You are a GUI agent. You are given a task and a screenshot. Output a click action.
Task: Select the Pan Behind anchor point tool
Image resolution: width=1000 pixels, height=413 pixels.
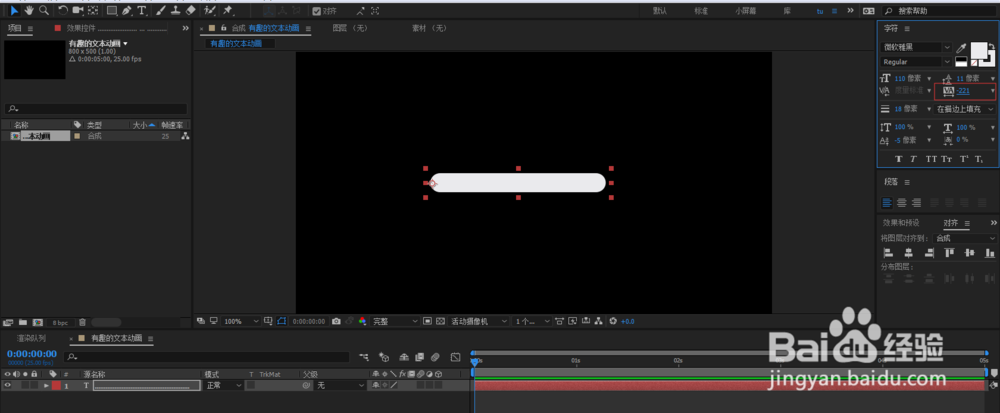point(93,10)
